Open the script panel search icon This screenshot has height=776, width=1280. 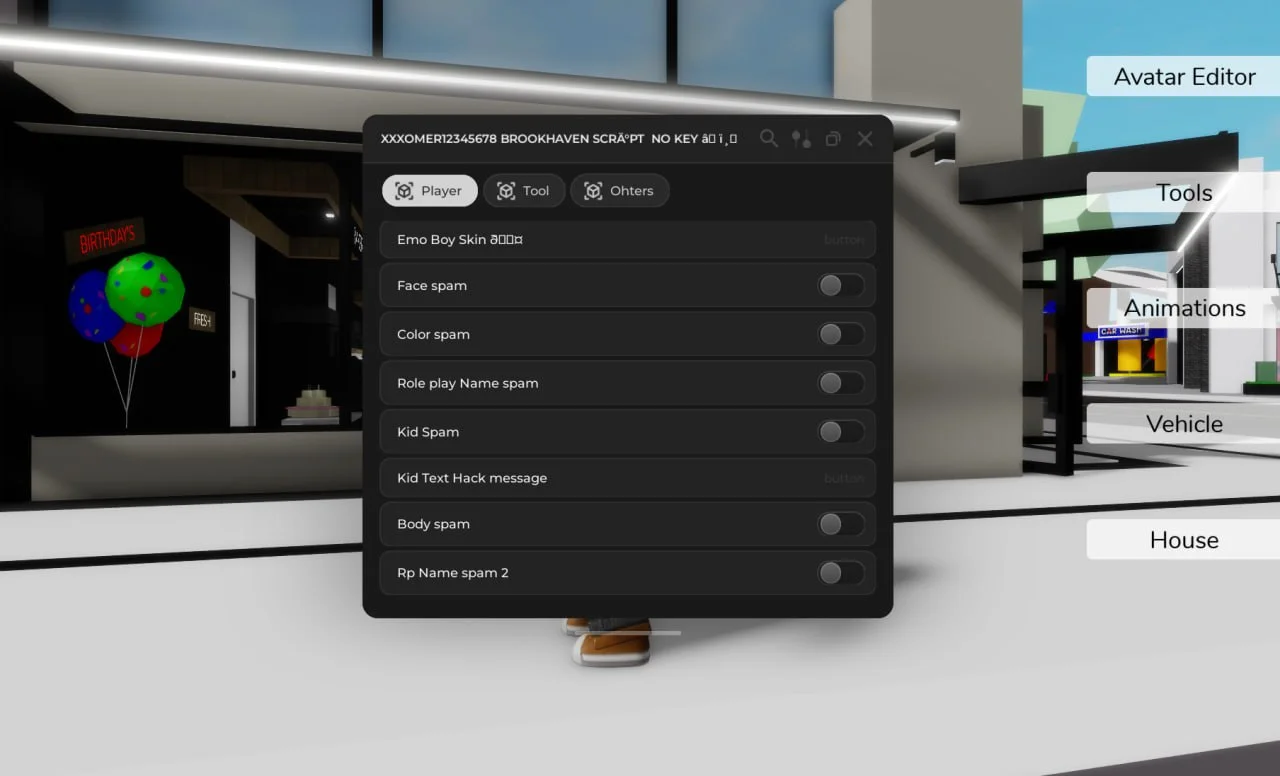(x=768, y=139)
